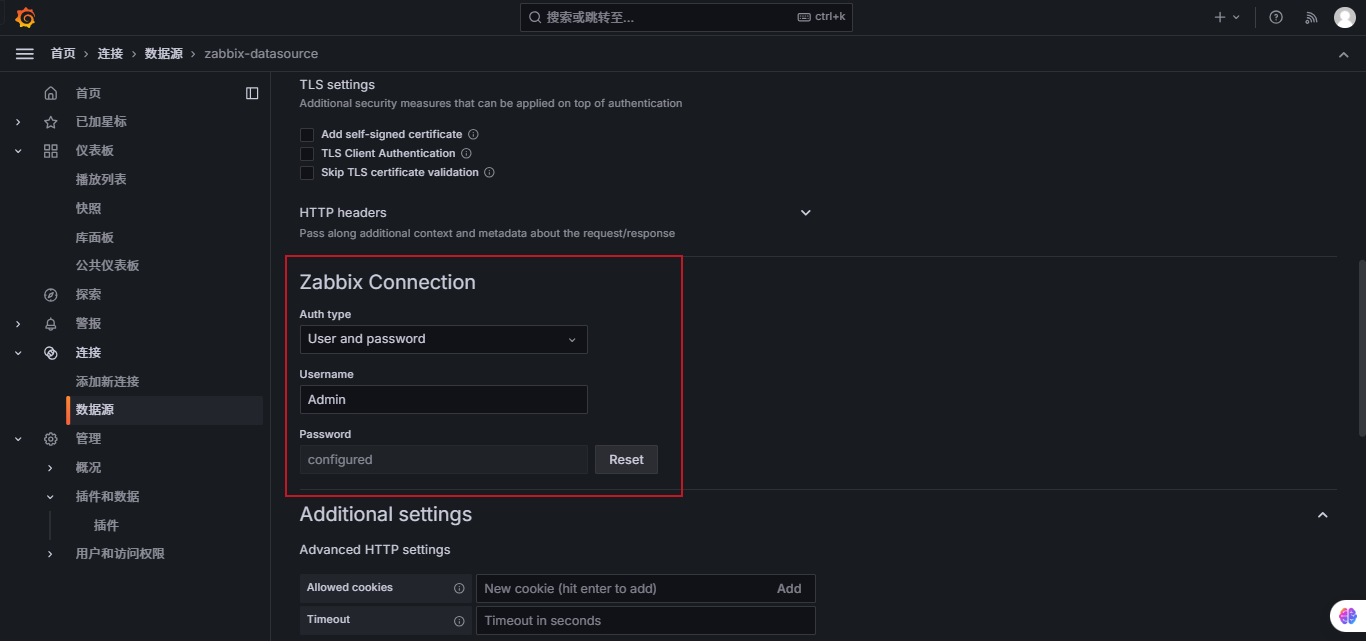The height and width of the screenshot is (641, 1366).
Task: Click the link icon for 连接
Action: (51, 353)
